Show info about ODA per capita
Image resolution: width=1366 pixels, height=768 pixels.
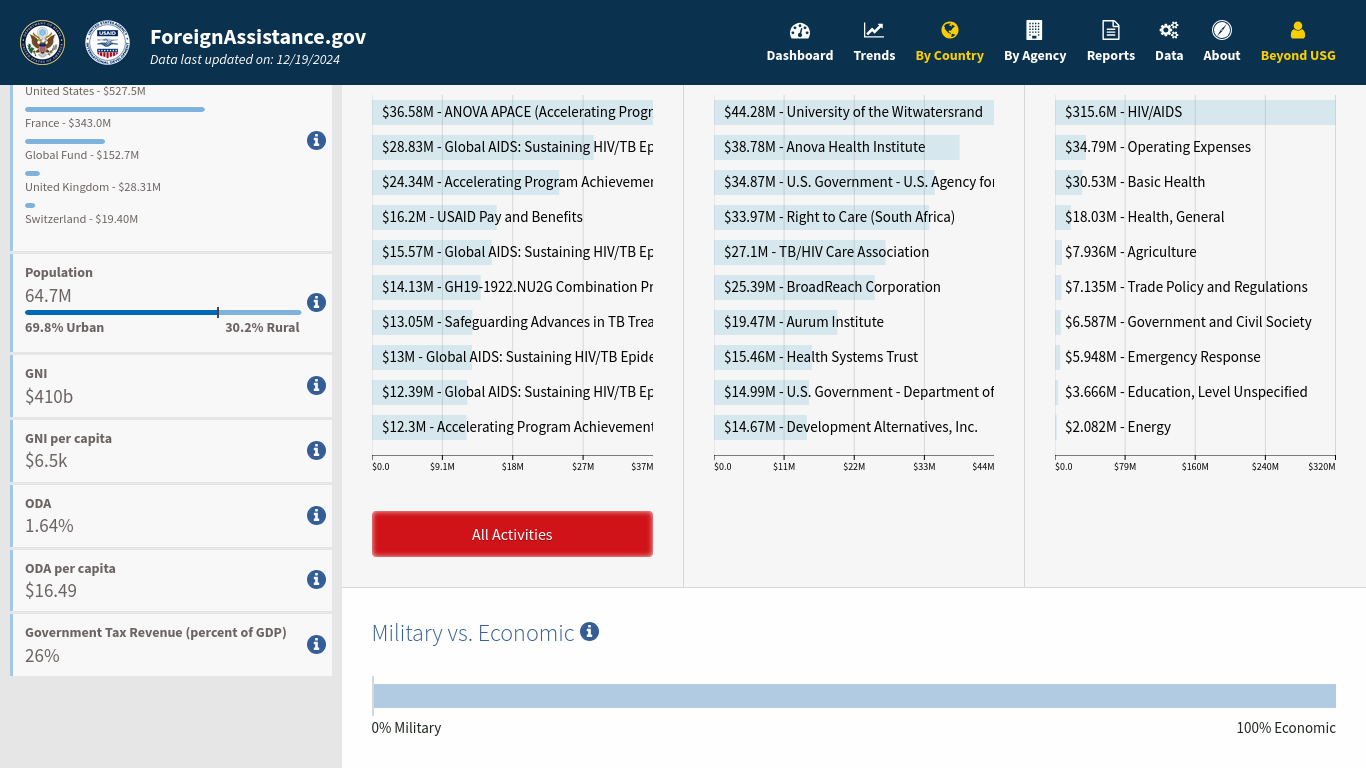[316, 579]
